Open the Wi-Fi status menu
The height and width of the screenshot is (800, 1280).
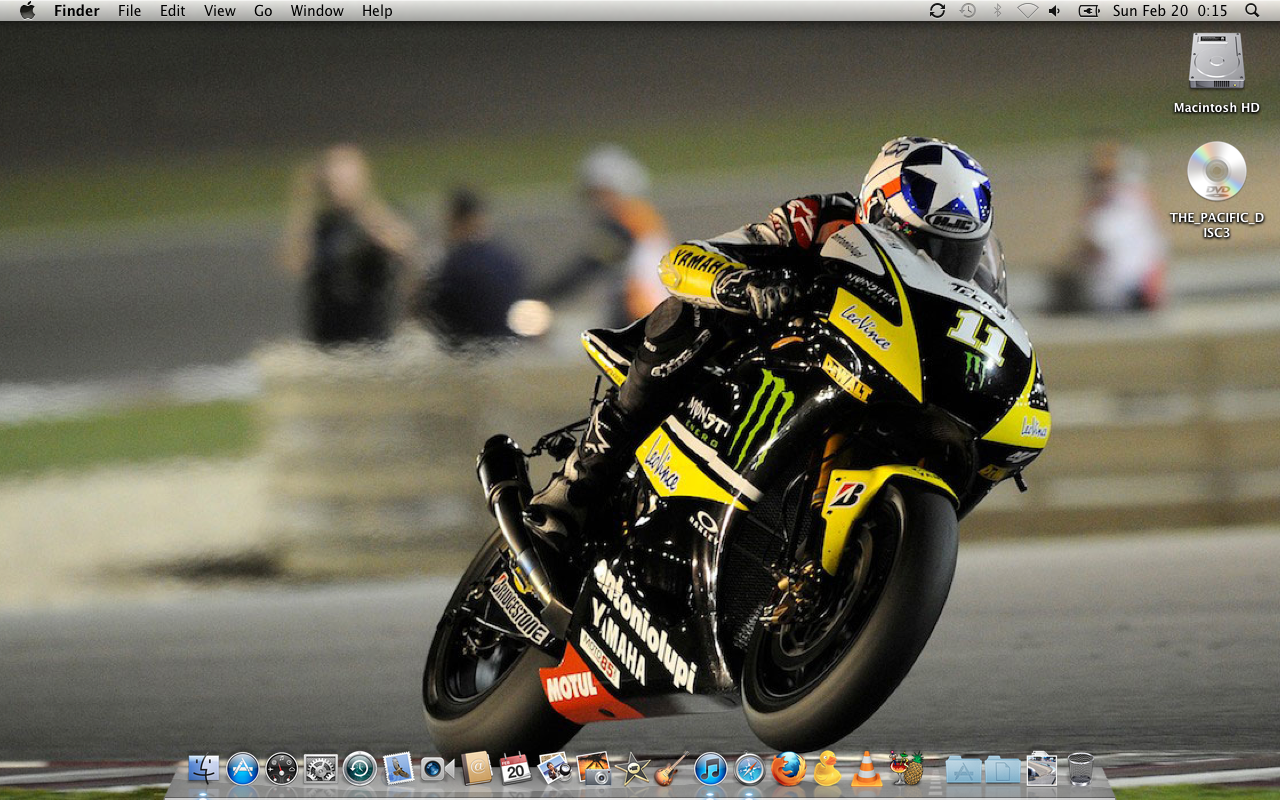[x=1027, y=10]
